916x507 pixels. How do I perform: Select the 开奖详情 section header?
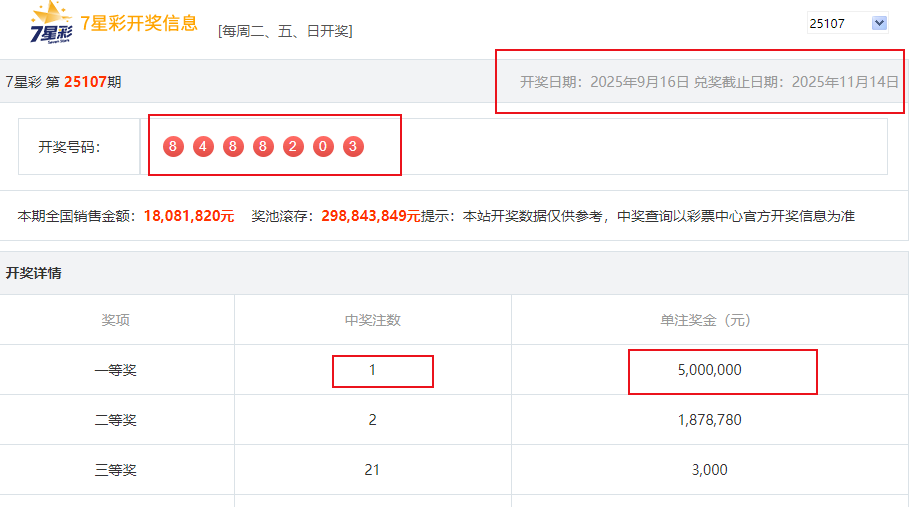[x=34, y=272]
